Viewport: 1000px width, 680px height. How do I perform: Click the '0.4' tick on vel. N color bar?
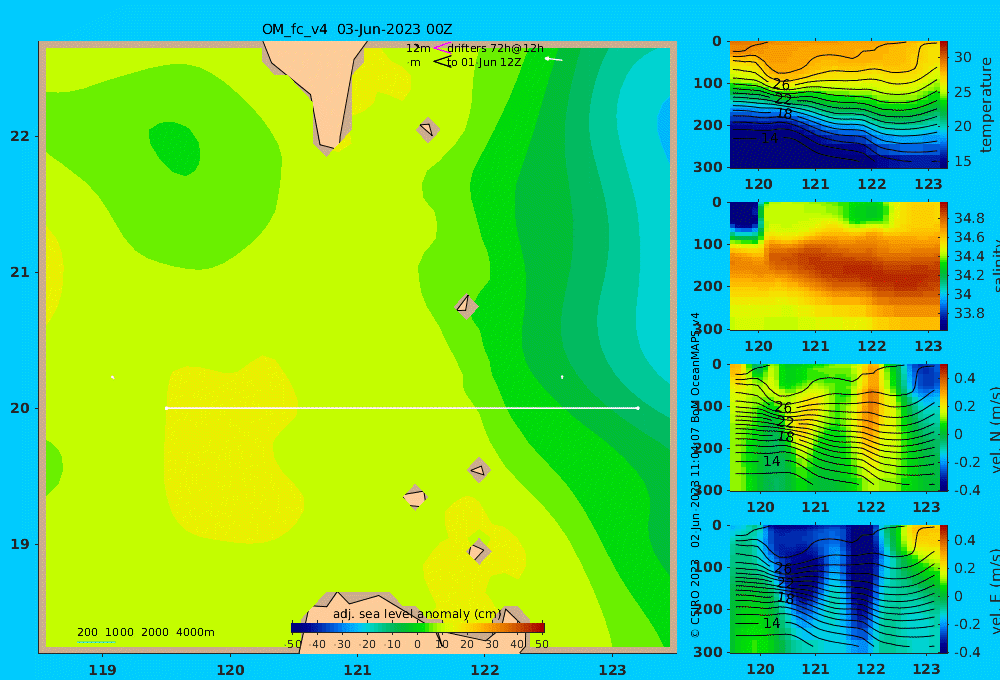pos(965,378)
